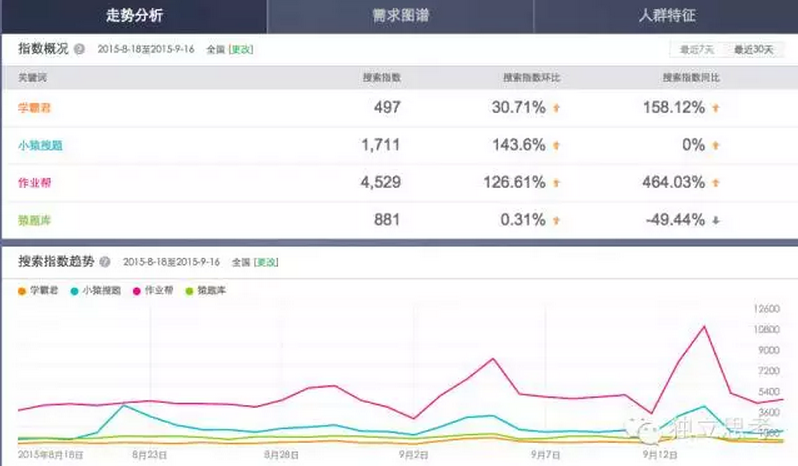Screen dimensions: 798x466
Task: Click down arrow beside -49.44% for 猿题库
Action: pyautogui.click(x=715, y=221)
